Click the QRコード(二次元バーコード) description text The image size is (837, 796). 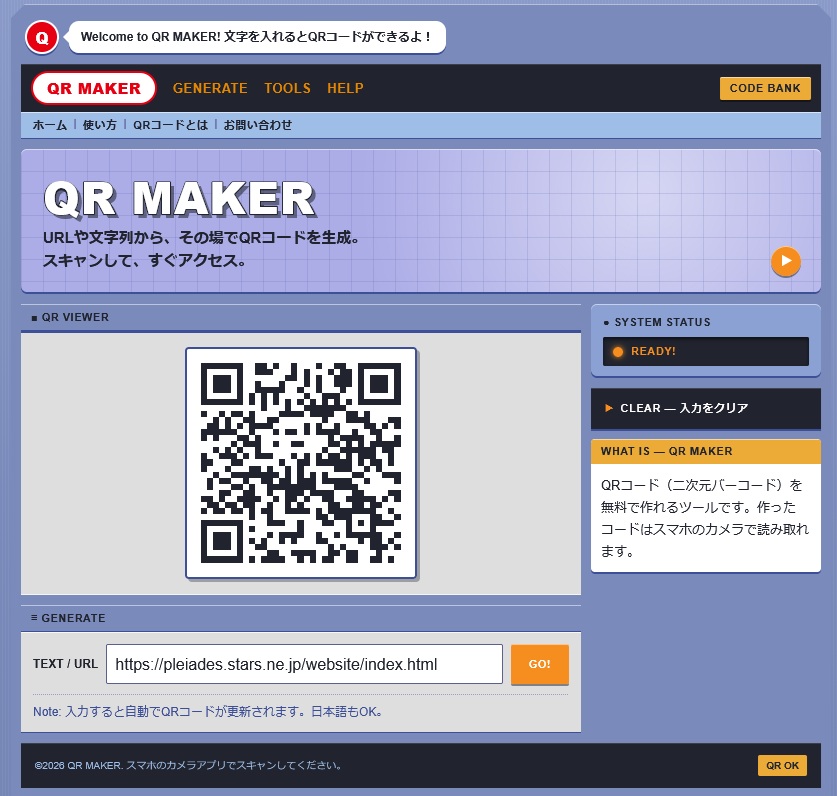pyautogui.click(x=705, y=518)
